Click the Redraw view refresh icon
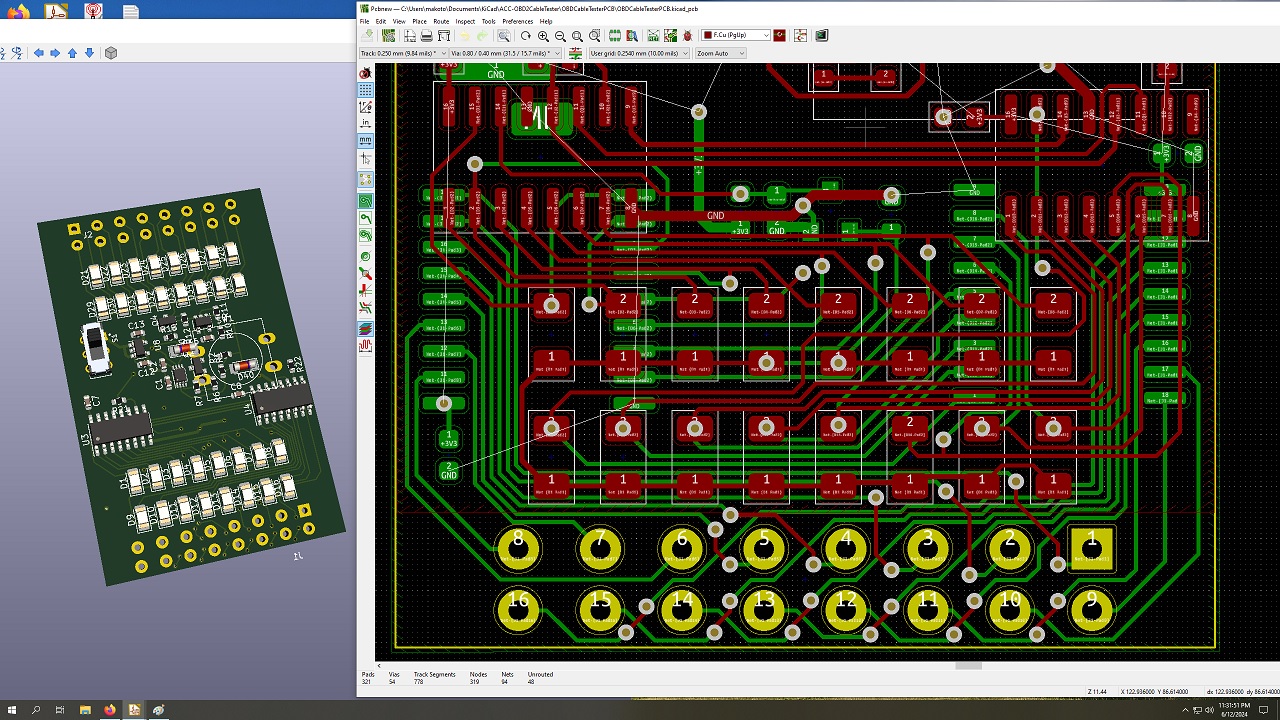Image resolution: width=1280 pixels, height=720 pixels. pos(526,36)
